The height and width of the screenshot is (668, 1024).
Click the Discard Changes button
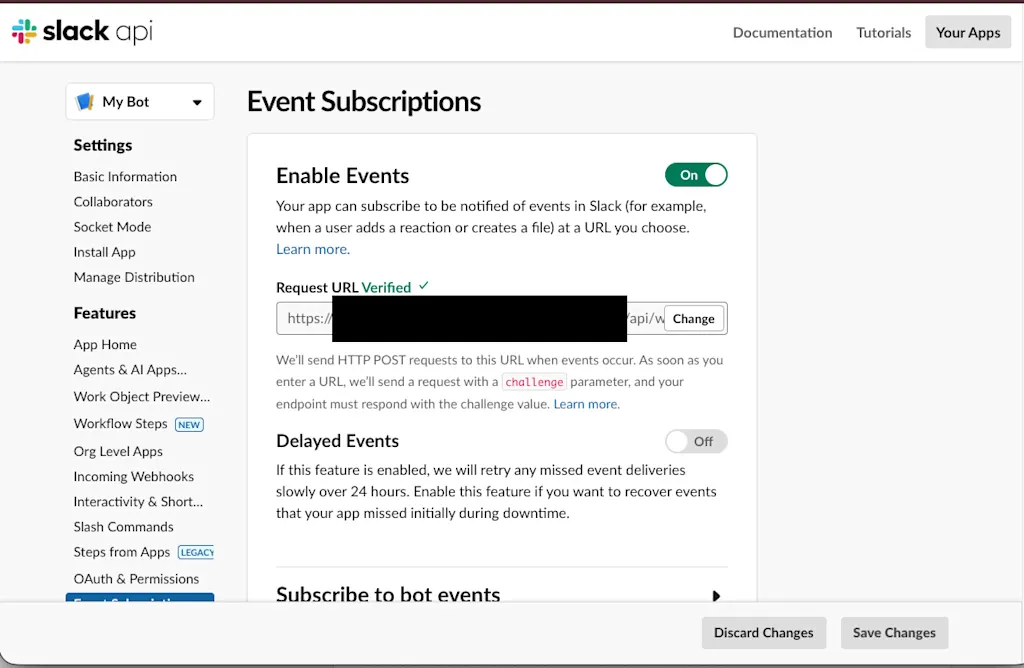coord(763,633)
